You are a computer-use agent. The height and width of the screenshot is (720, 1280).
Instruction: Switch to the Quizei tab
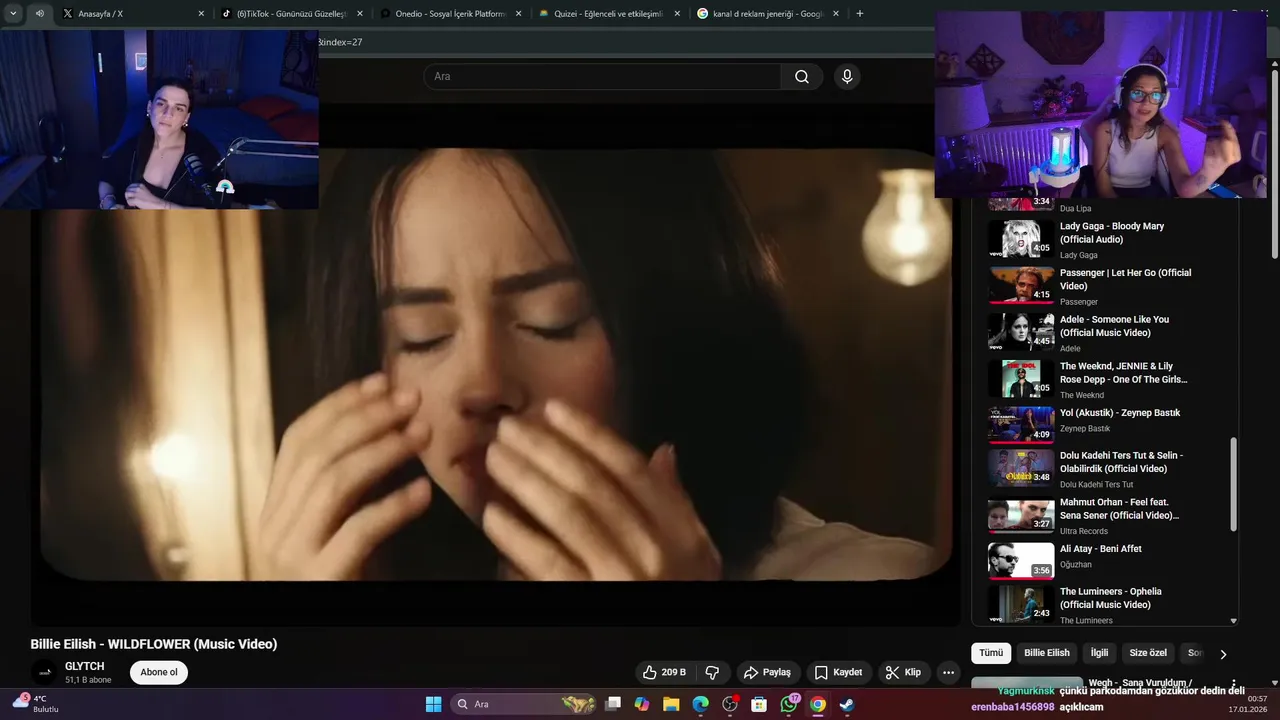click(609, 14)
